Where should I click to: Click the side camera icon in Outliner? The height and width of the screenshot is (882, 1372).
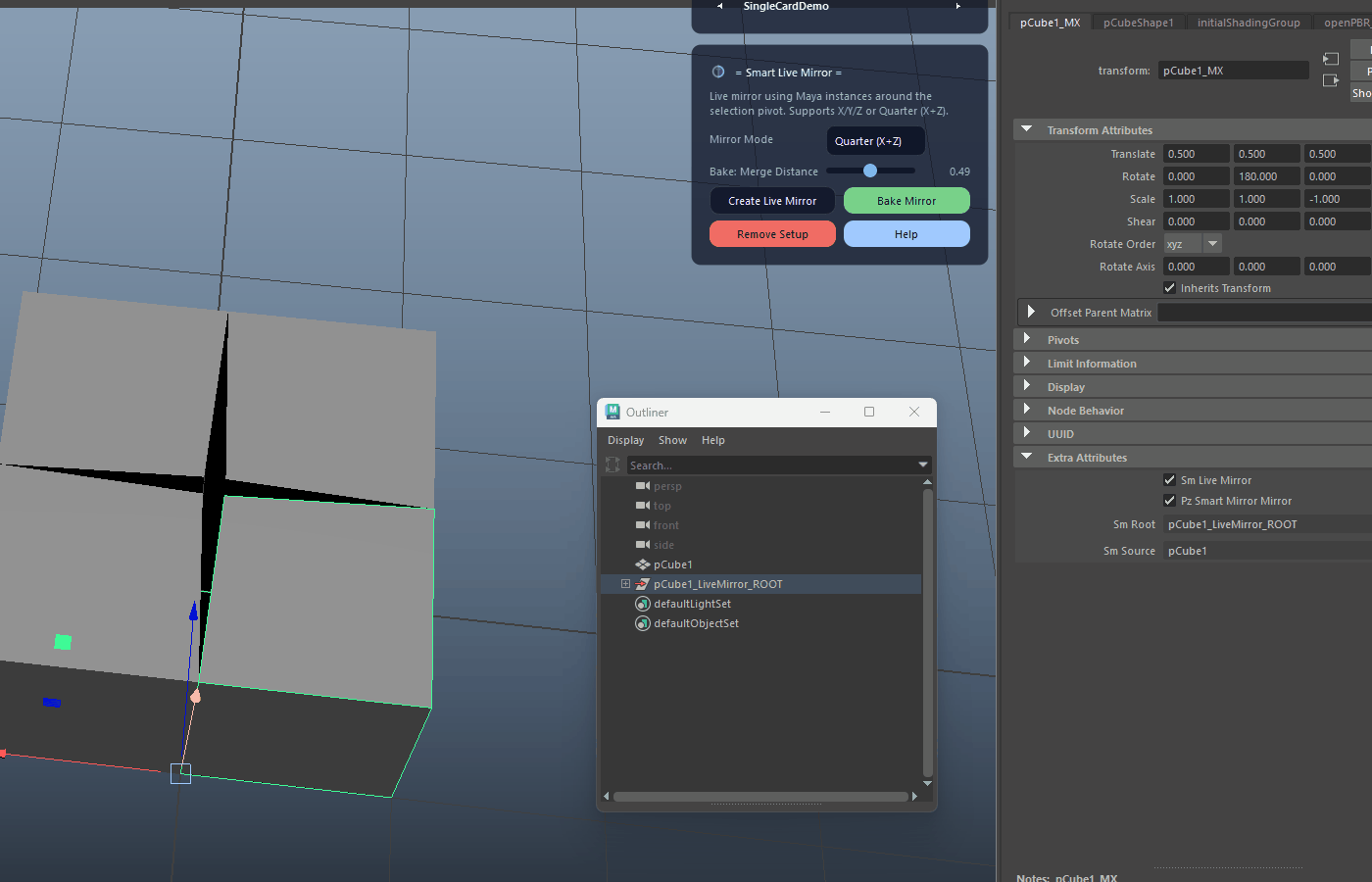tap(643, 545)
